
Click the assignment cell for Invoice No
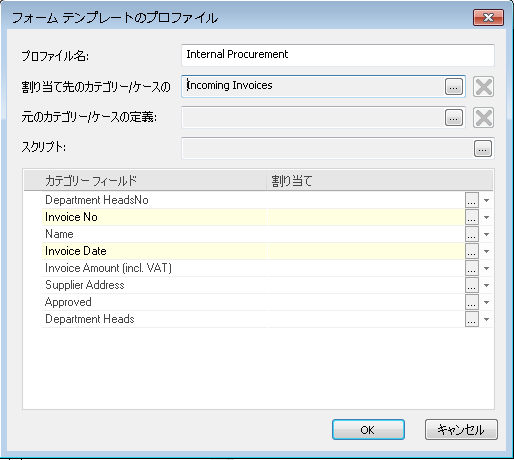click(x=366, y=217)
